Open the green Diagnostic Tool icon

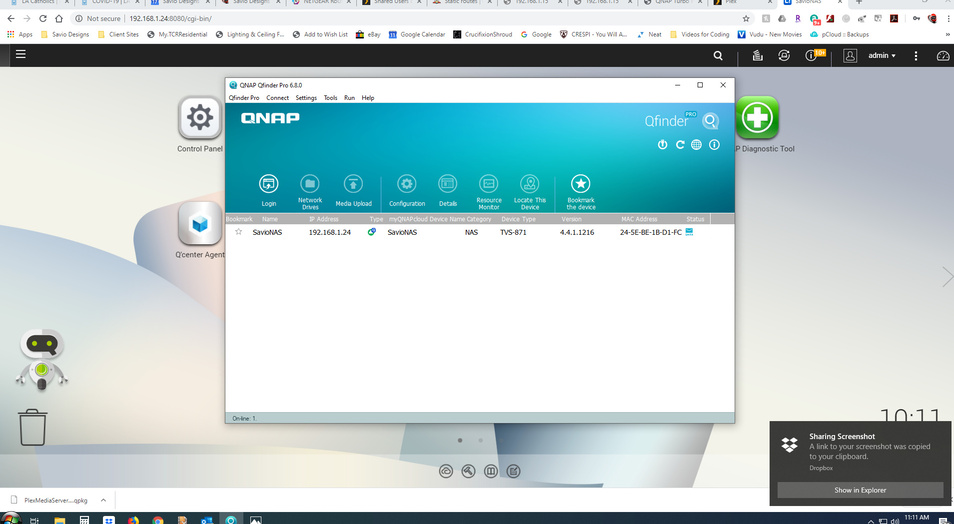click(x=757, y=117)
